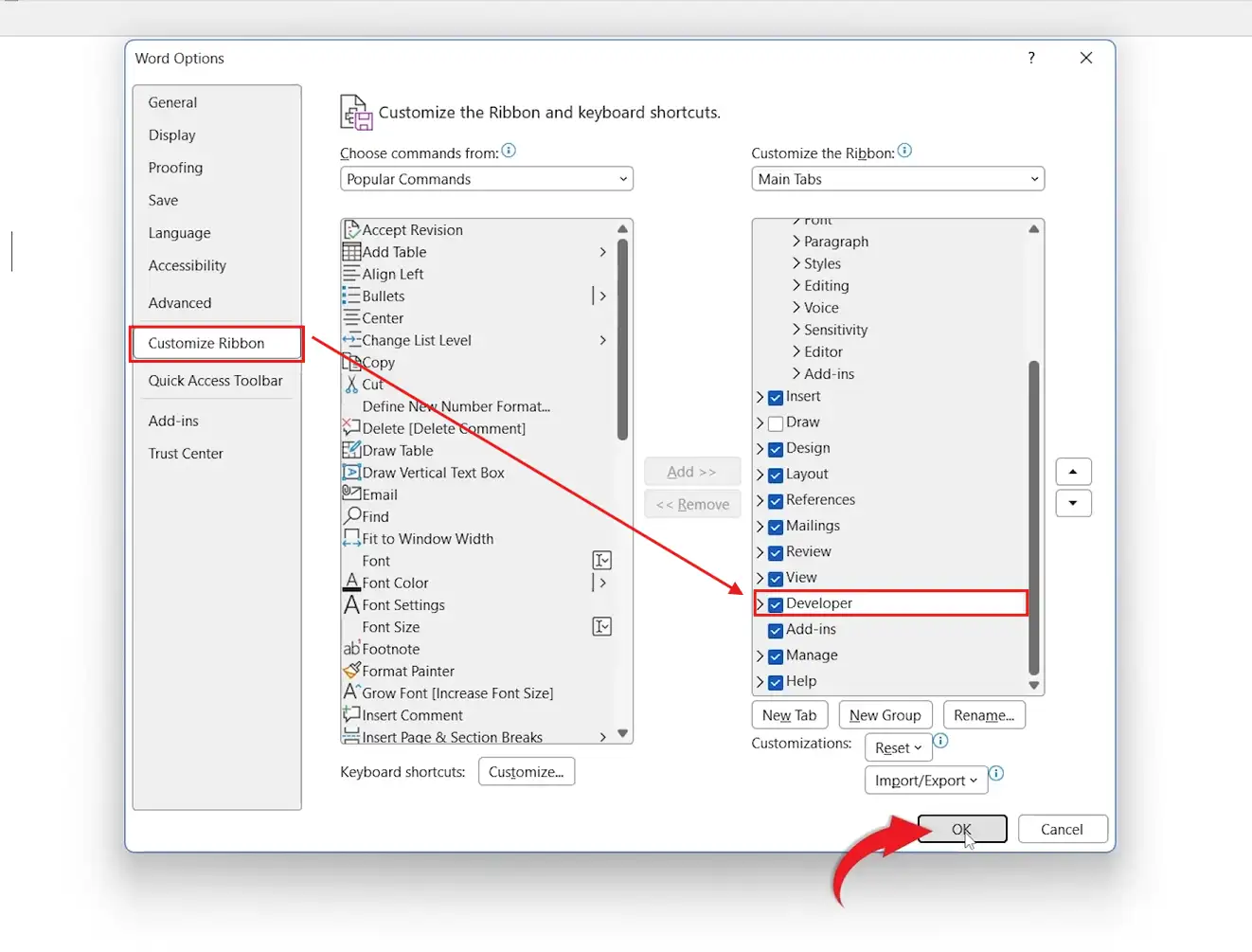
Task: Click info icon beside Choose commands from
Action: [509, 151]
